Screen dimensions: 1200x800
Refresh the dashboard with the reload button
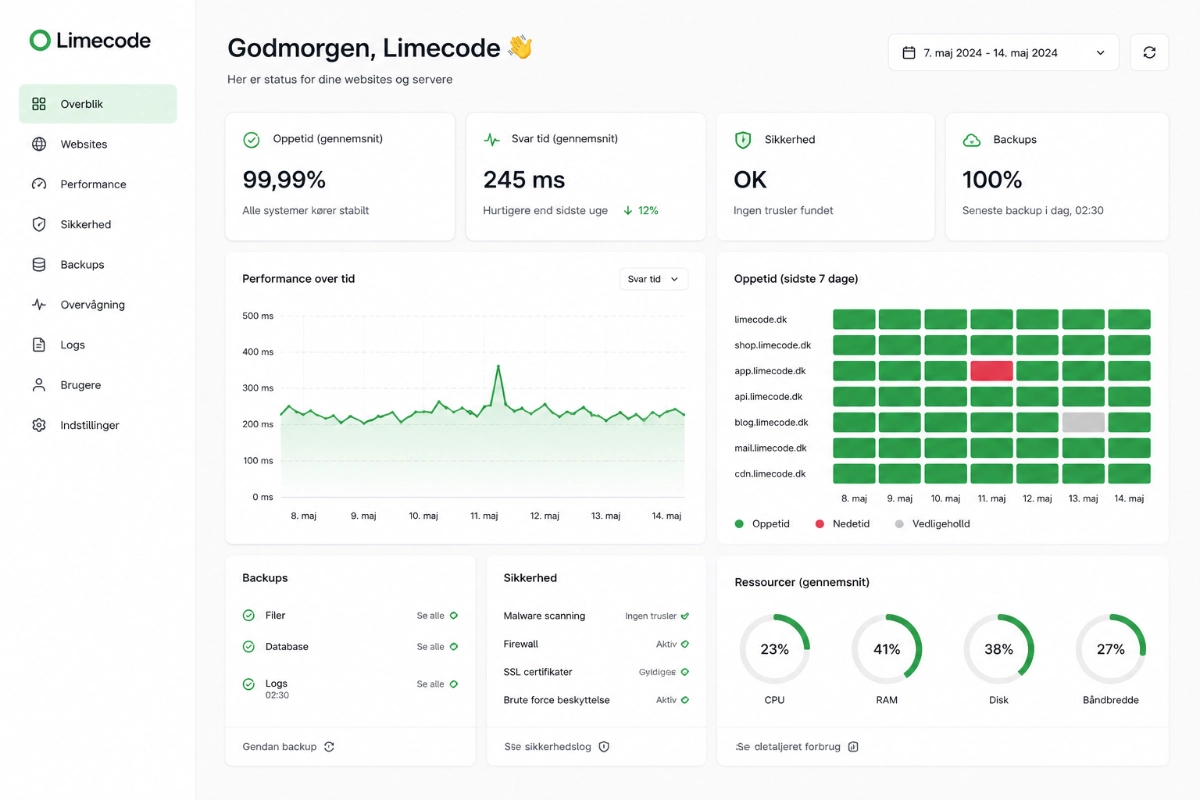[x=1149, y=52]
